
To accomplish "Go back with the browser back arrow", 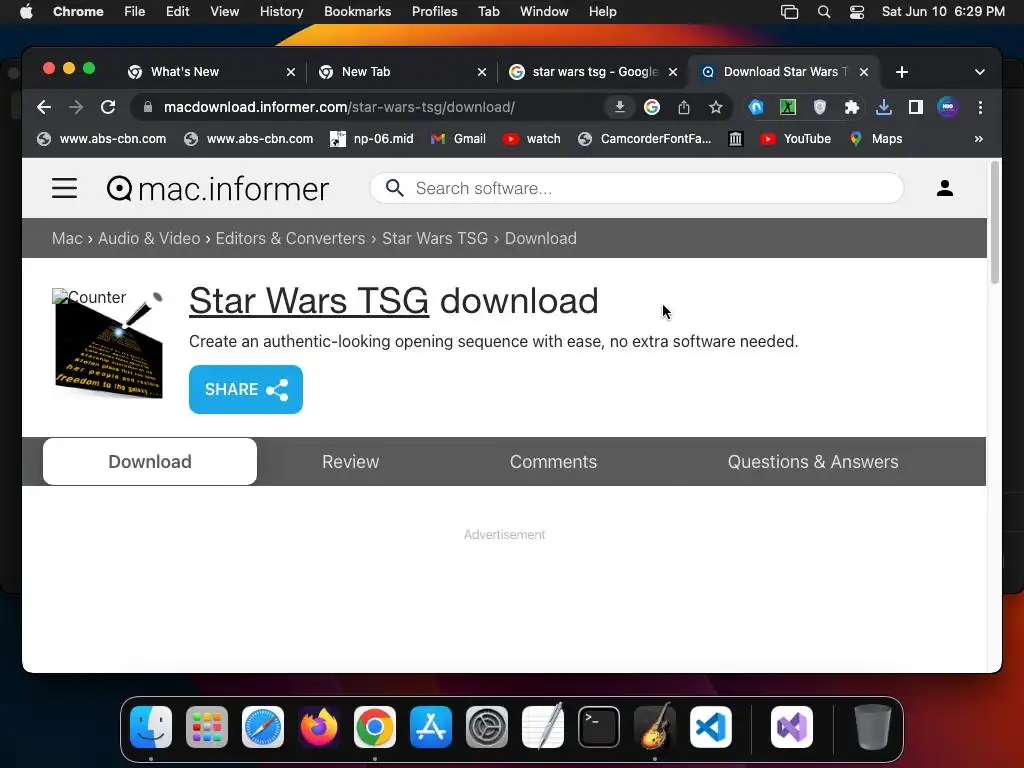I will (44, 107).
